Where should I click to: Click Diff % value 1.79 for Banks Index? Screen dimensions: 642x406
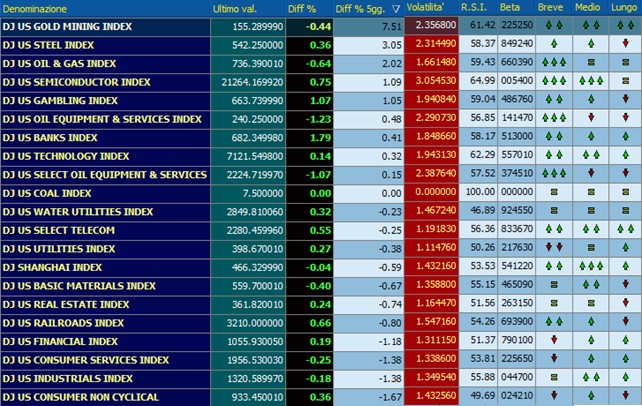tap(321, 138)
